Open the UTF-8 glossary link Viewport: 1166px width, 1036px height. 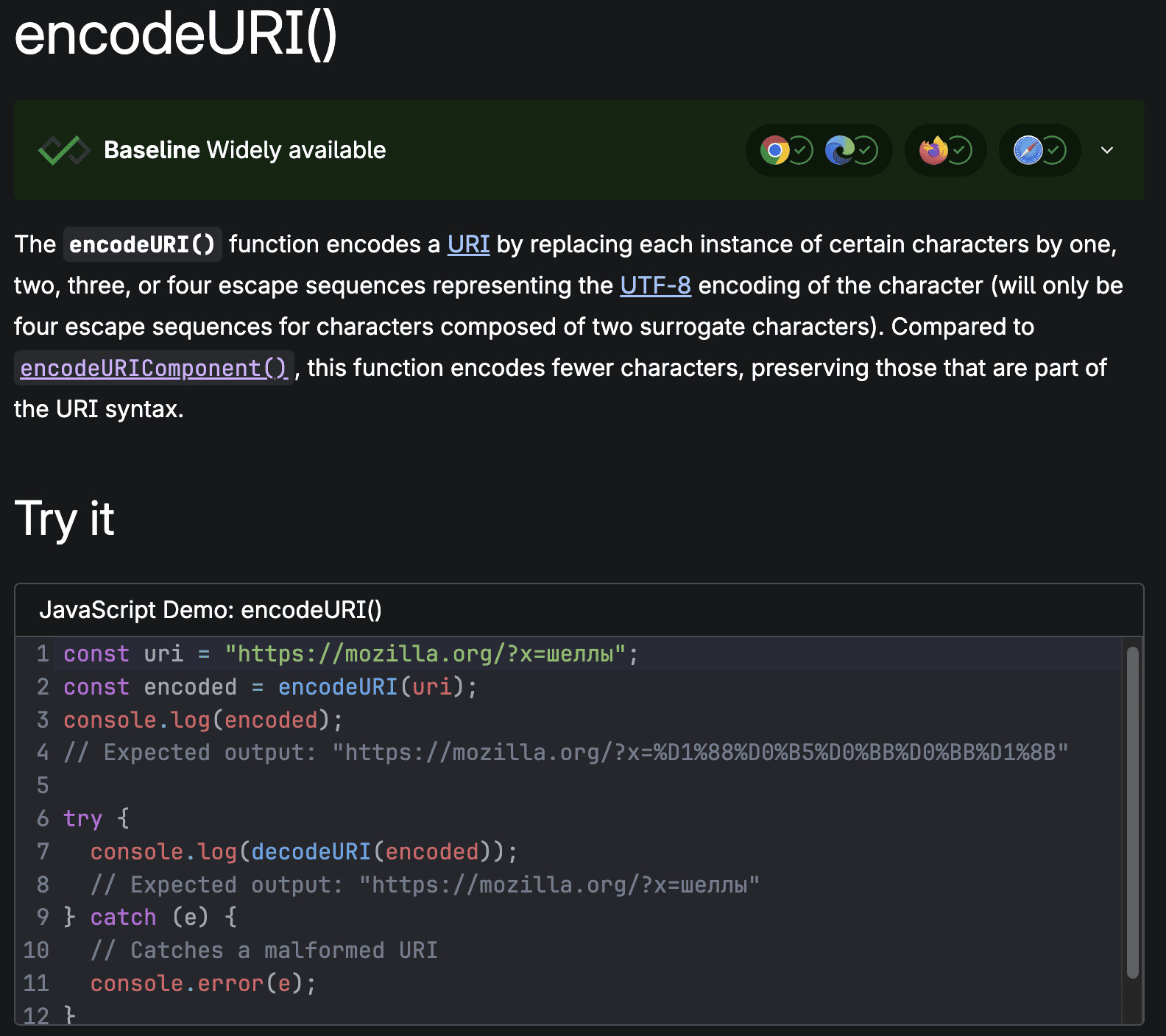(x=655, y=285)
